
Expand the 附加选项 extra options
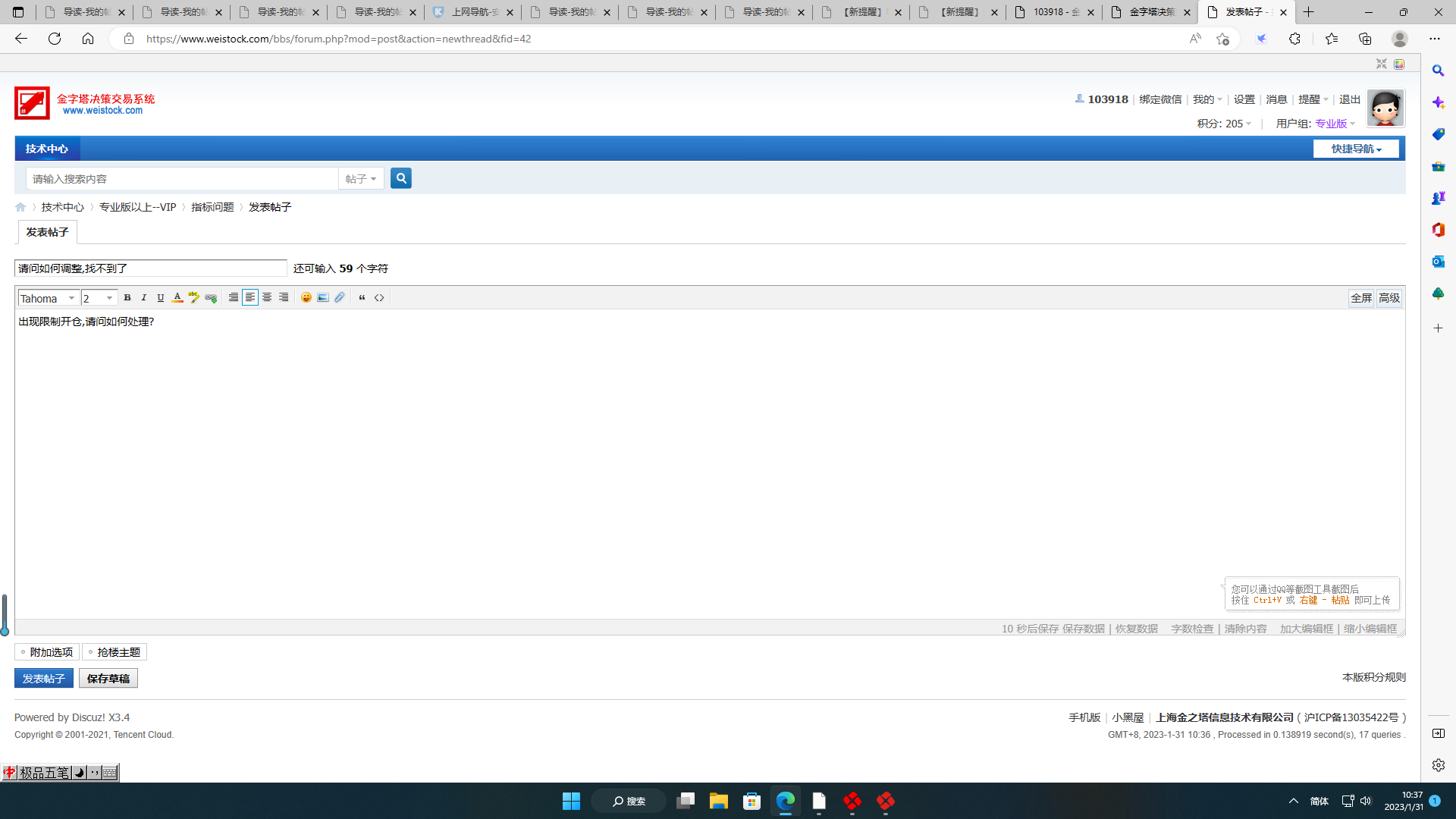click(47, 652)
